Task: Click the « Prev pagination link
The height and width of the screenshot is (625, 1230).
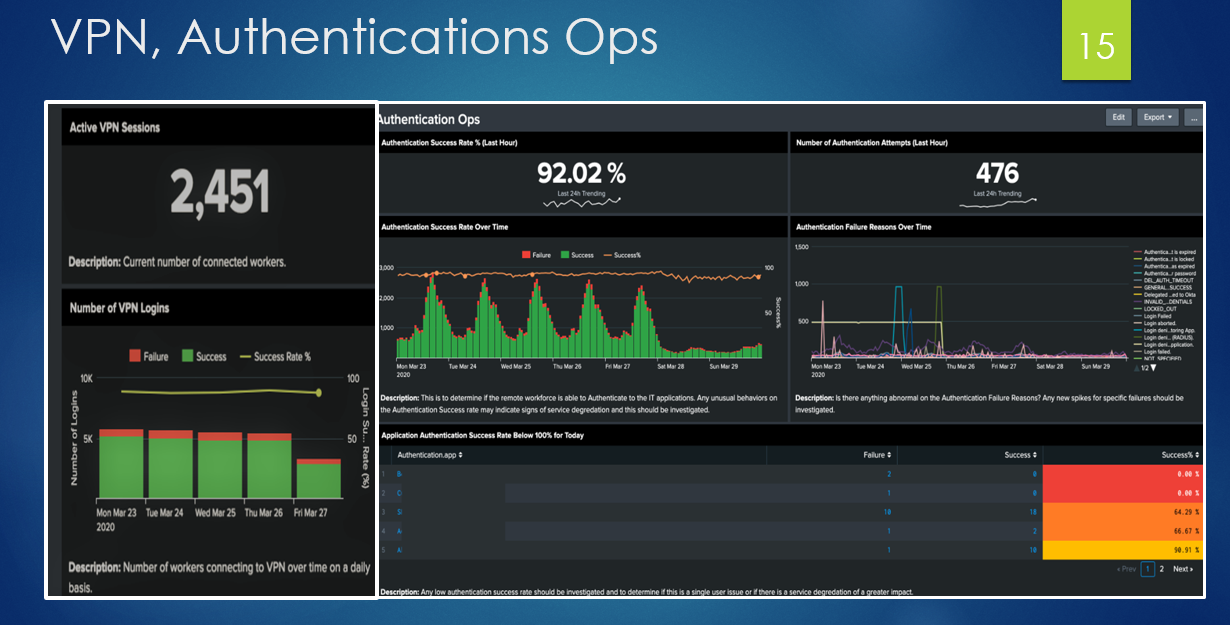Action: point(1126,568)
